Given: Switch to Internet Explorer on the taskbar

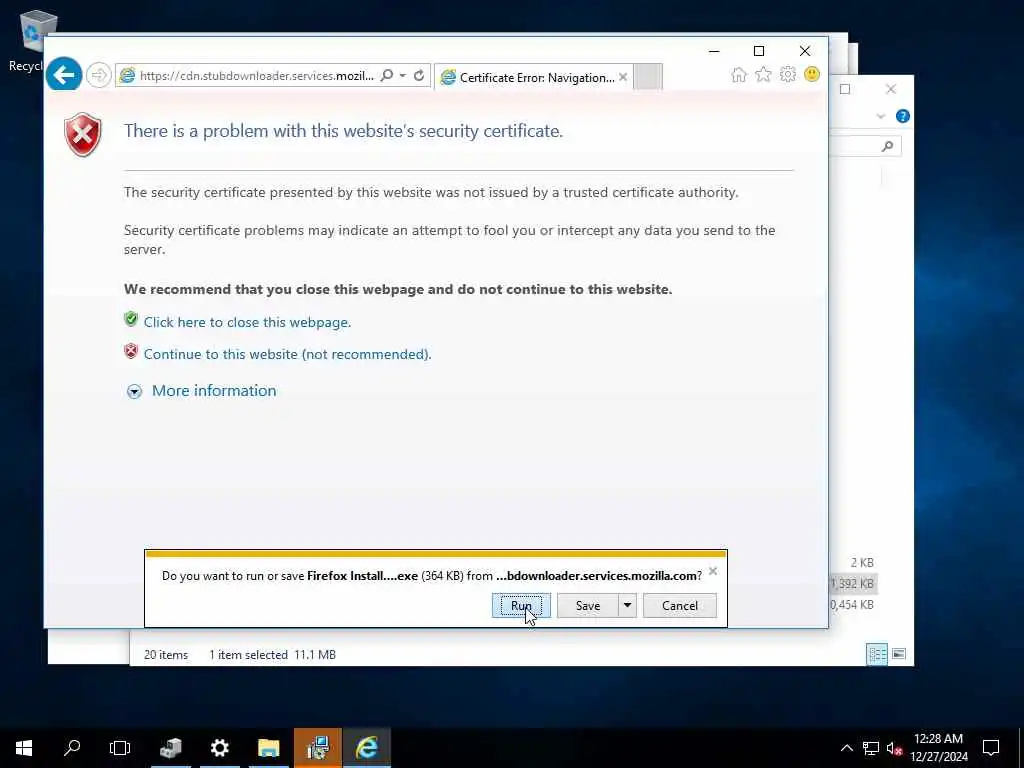Looking at the screenshot, I should pos(367,748).
